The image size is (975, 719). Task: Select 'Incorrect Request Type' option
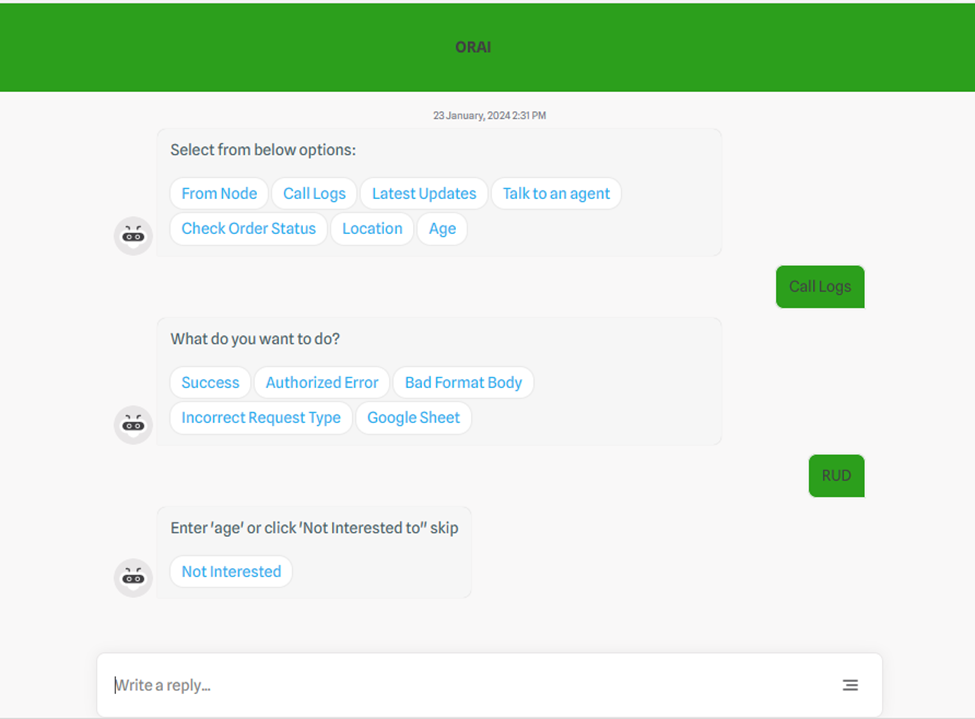261,418
